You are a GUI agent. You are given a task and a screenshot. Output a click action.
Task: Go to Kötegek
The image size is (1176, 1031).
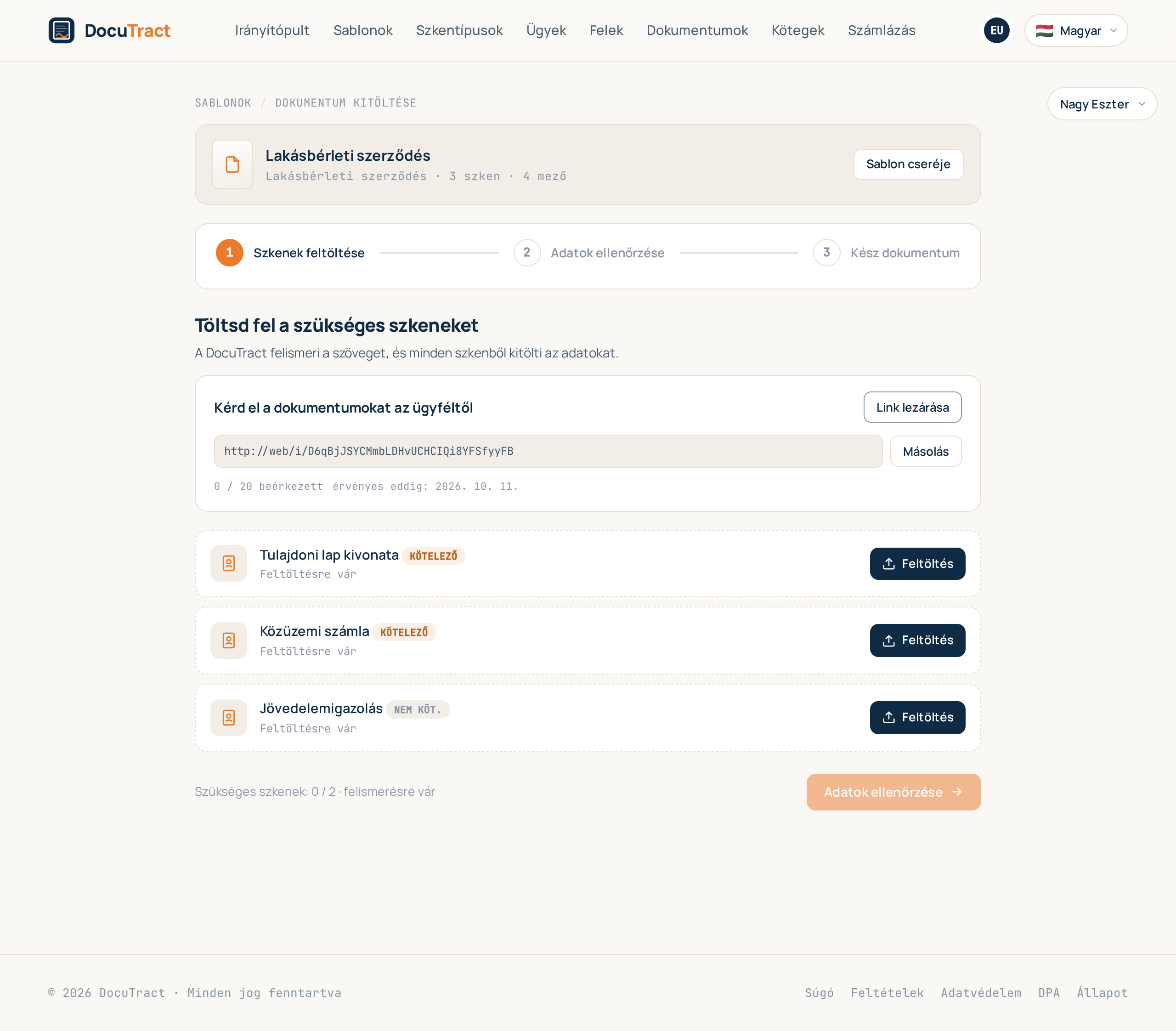click(798, 30)
